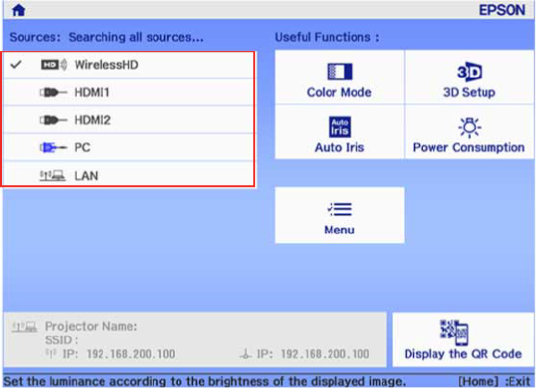Click the wired LAN icon before second IP
Viewport: 536px width, 388px height.
[x=245, y=354]
